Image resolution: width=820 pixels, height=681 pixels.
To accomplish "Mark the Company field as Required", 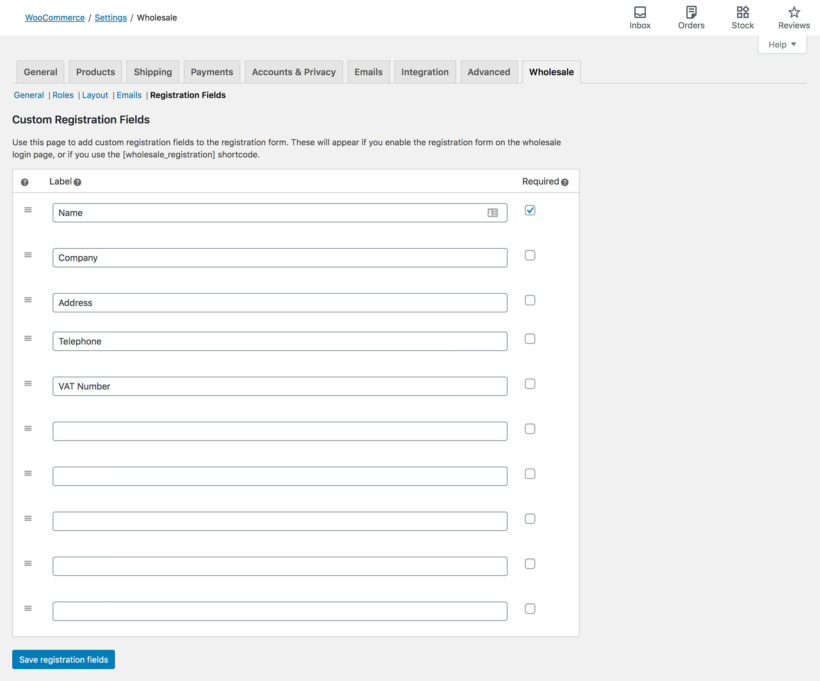I will click(x=529, y=254).
